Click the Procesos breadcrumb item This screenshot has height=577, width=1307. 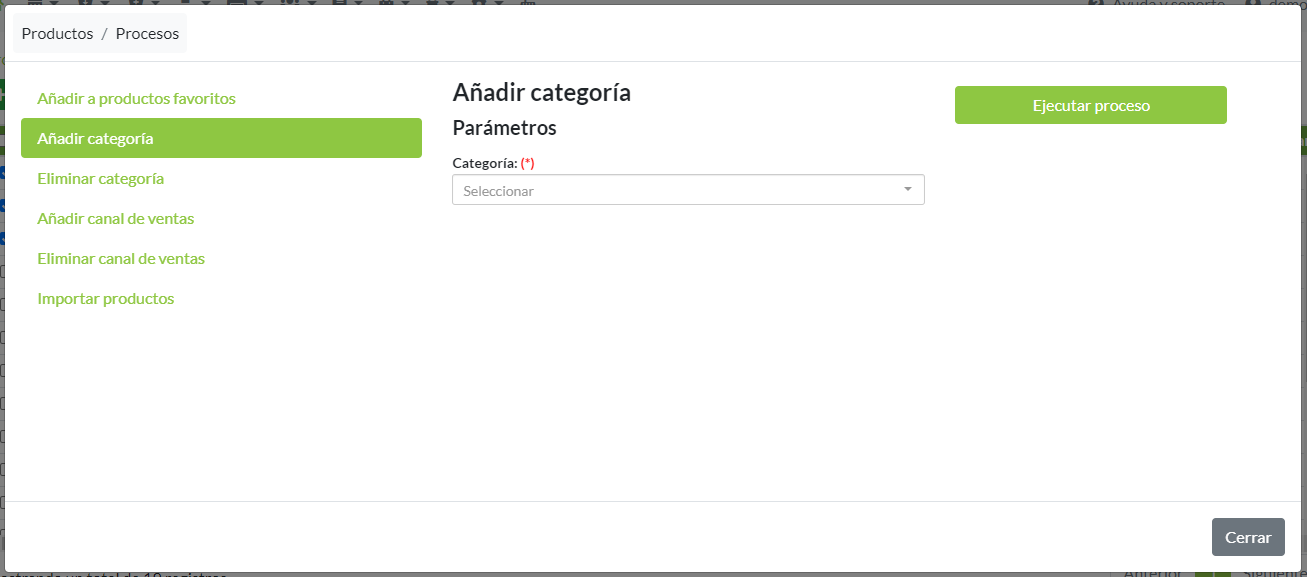[x=147, y=34]
